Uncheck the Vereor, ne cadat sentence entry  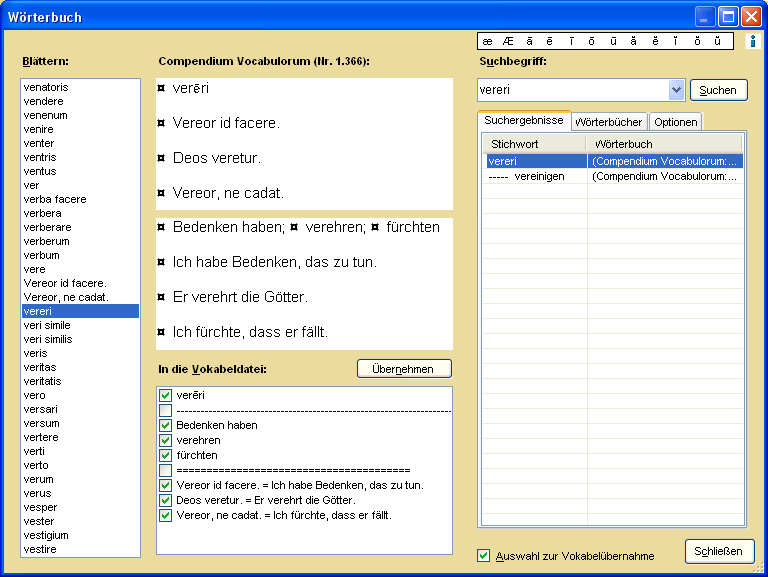(x=166, y=516)
